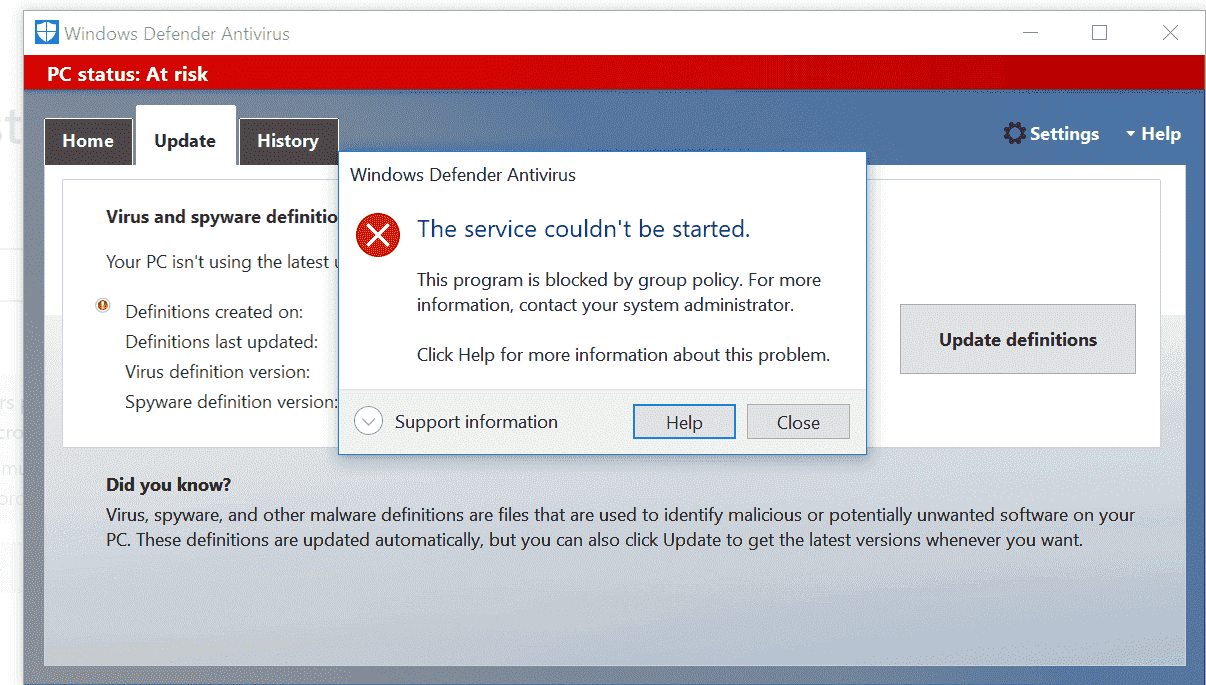
Task: Click the Settings gear icon
Action: (x=1015, y=134)
